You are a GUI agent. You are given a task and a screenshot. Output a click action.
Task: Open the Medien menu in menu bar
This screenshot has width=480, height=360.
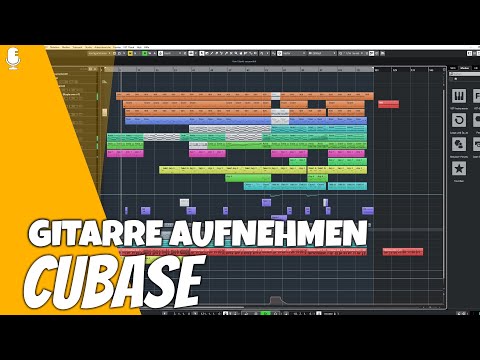(x=66, y=47)
